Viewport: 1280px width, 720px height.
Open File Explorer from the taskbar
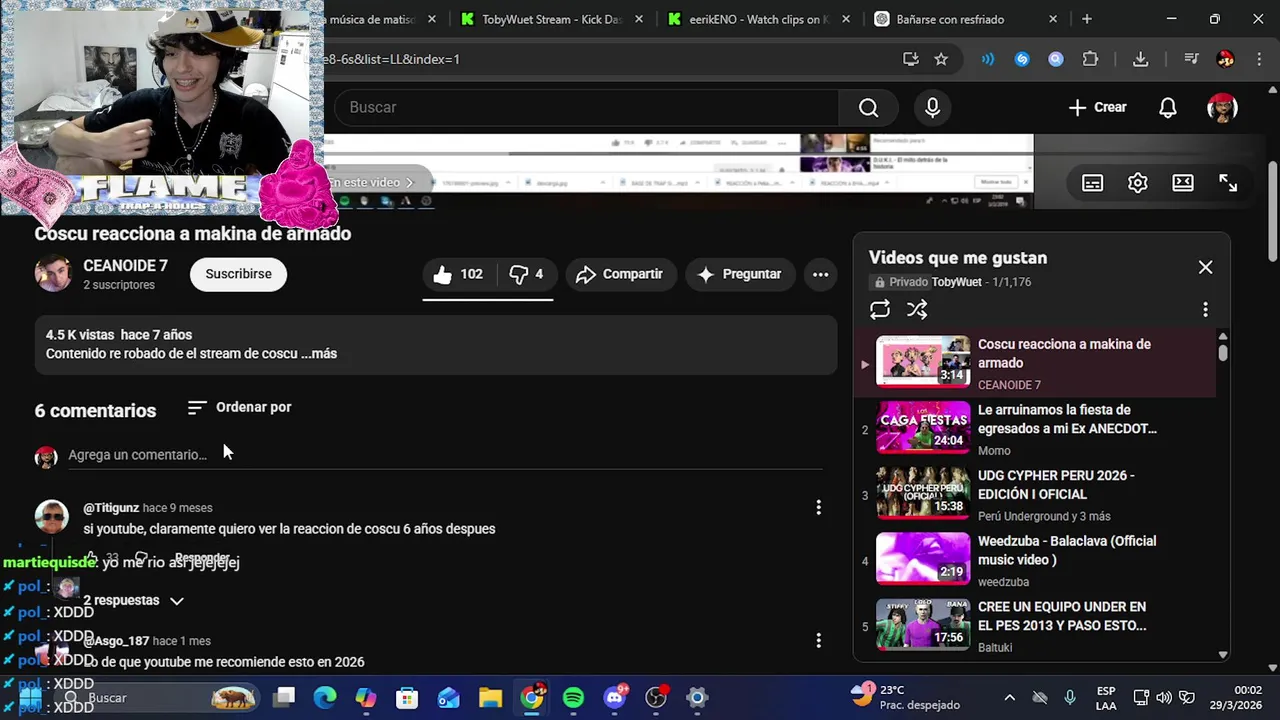click(x=490, y=697)
